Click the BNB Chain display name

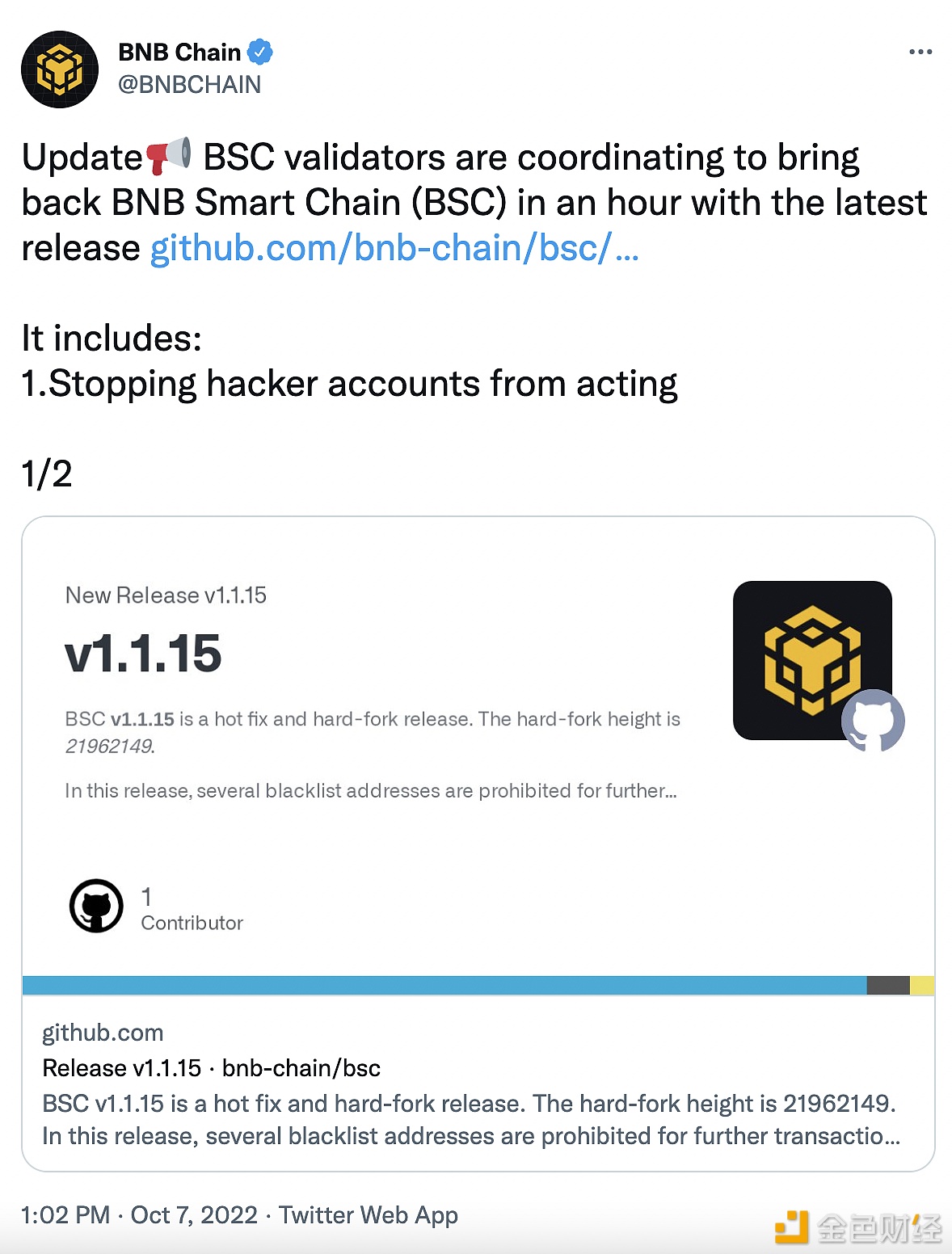pyautogui.click(x=179, y=52)
